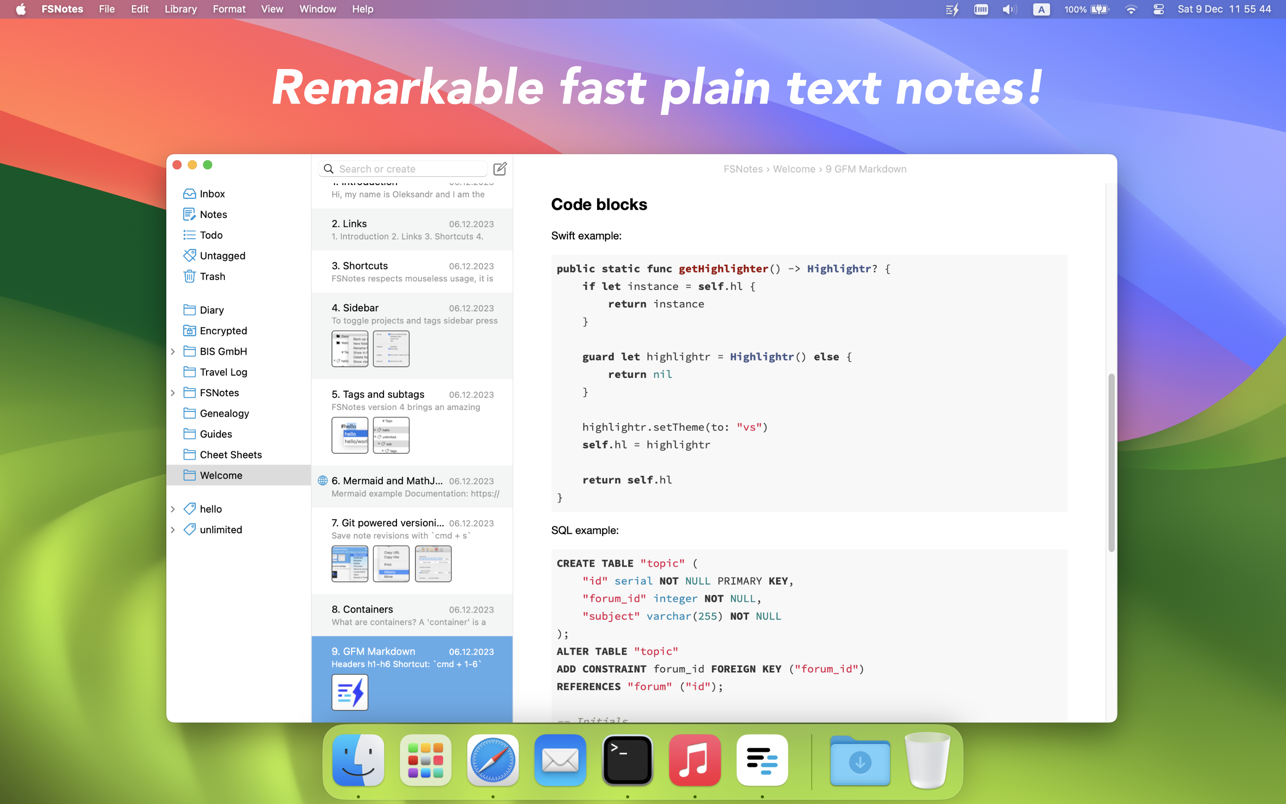Viewport: 1286px width, 804px height.
Task: Click the search magnifier icon
Action: tap(328, 169)
